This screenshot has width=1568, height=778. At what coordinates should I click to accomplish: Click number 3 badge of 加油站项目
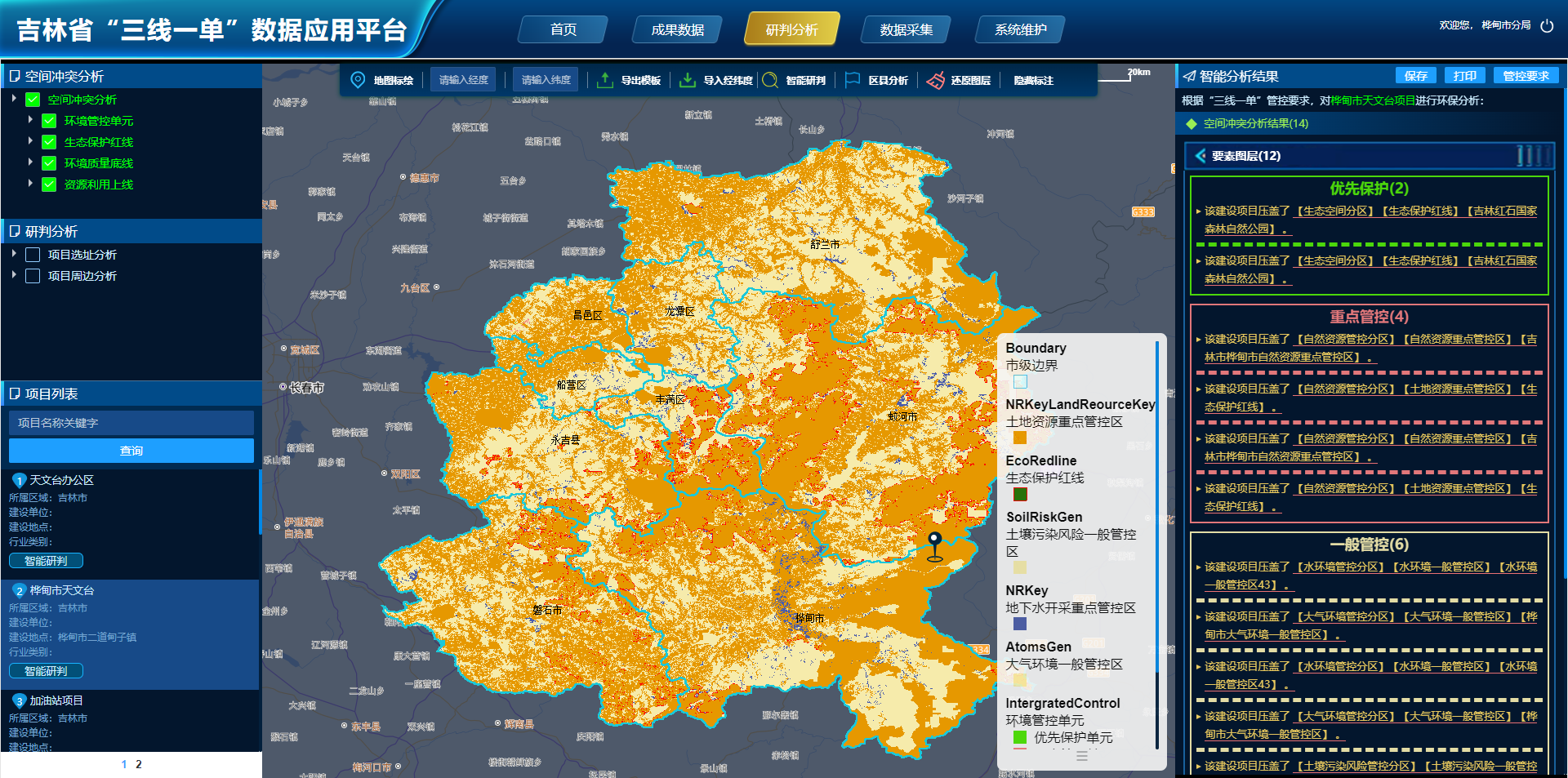pyautogui.click(x=20, y=701)
